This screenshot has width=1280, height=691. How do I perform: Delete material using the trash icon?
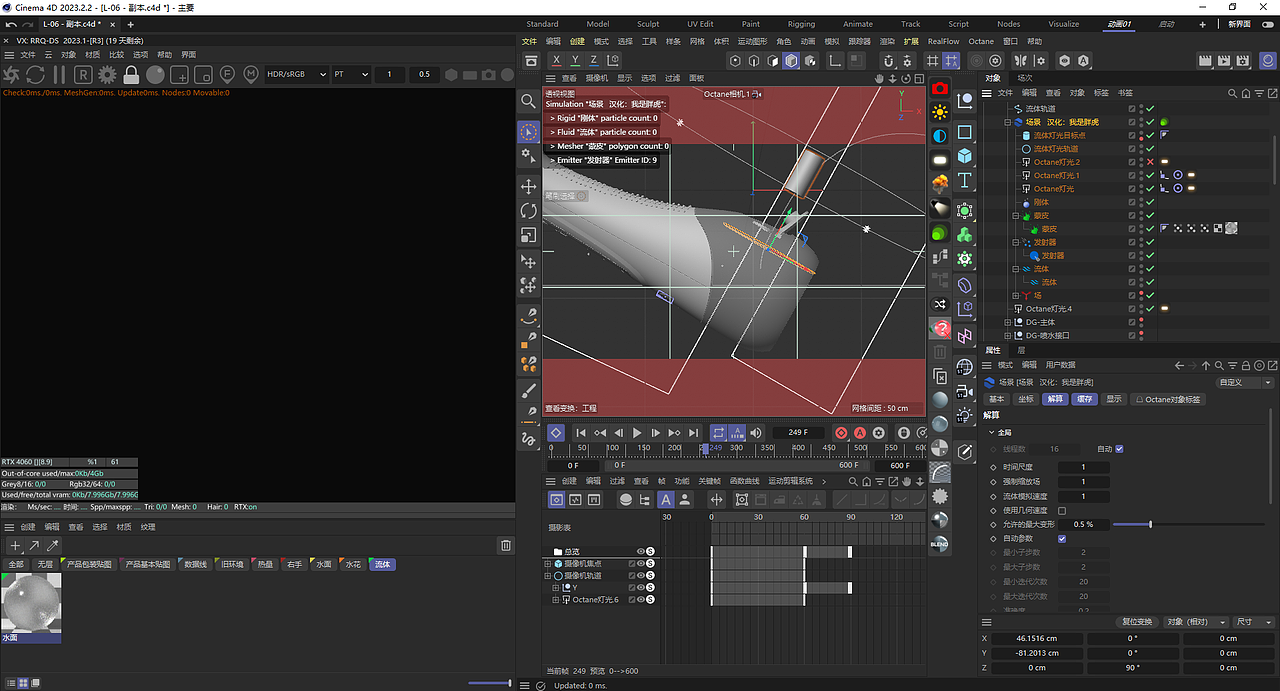(505, 545)
